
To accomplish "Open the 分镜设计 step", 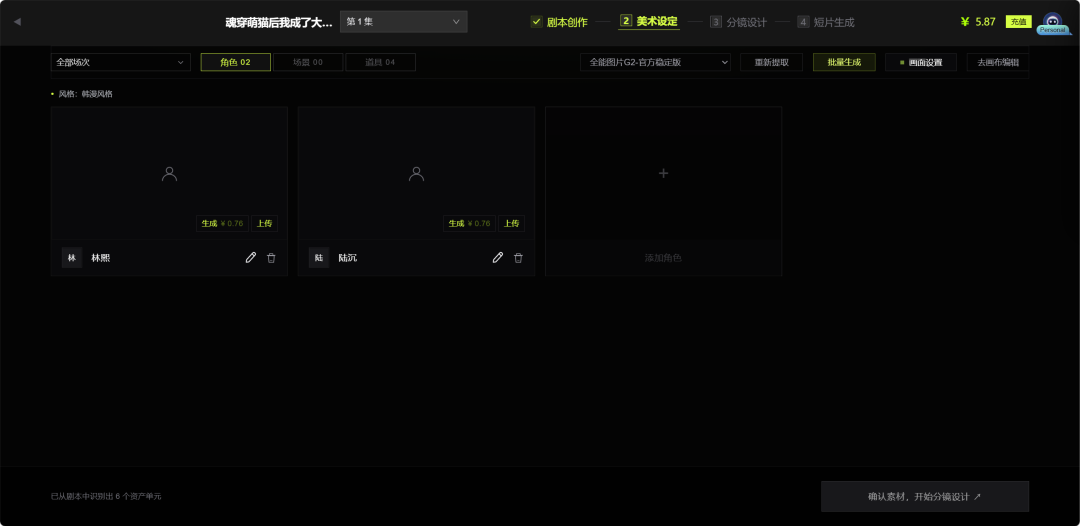I will (x=738, y=22).
